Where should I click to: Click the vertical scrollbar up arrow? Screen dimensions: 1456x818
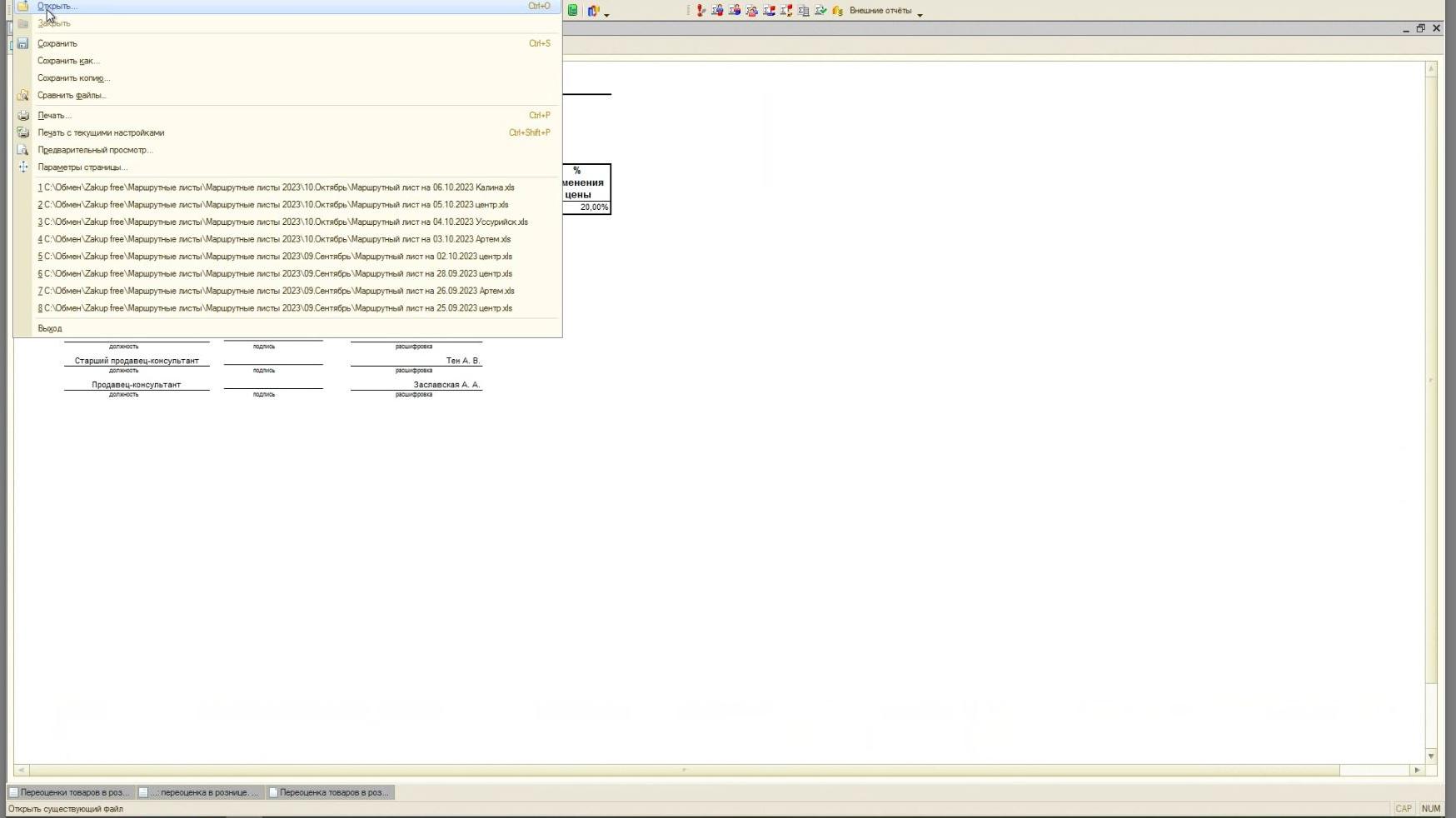tap(1431, 69)
